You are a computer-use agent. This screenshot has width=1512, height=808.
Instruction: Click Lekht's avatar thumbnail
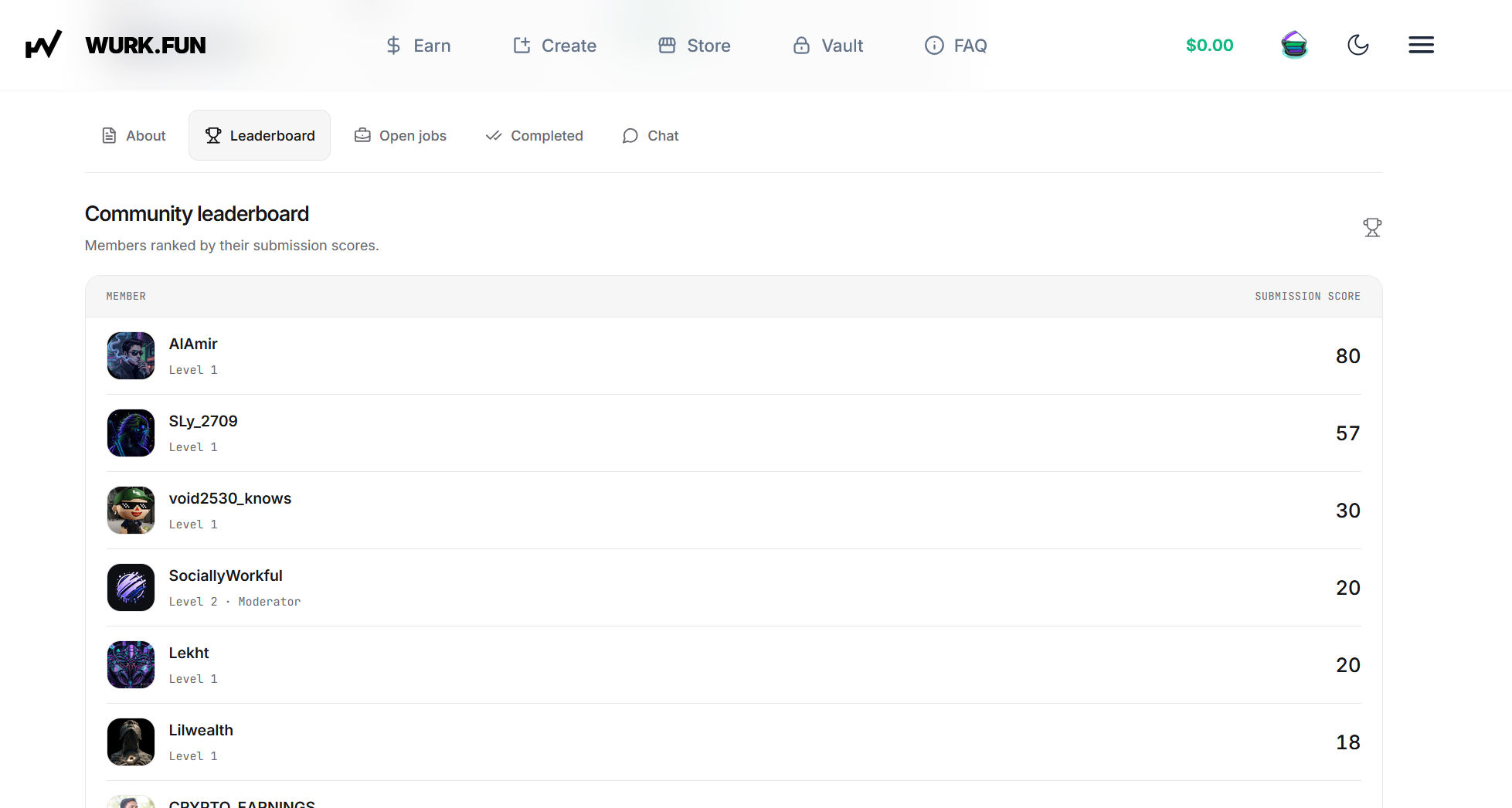click(x=131, y=664)
